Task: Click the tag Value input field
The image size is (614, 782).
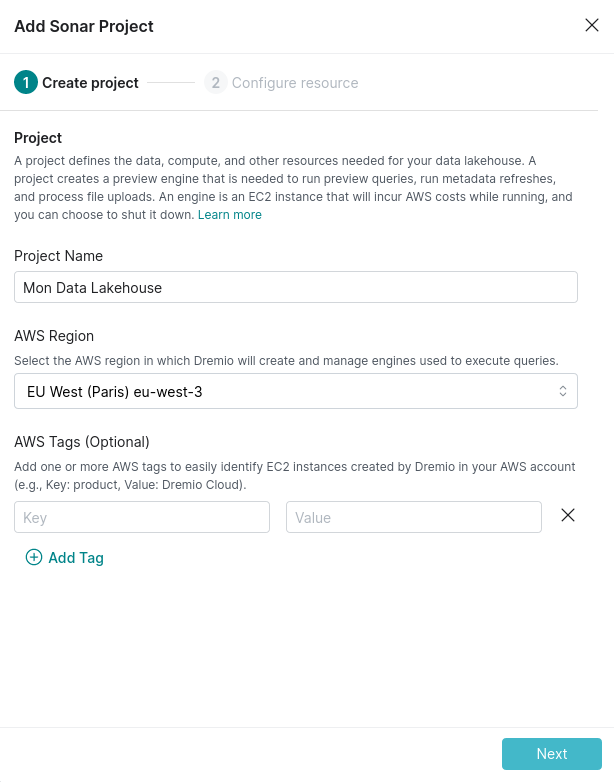Action: [x=414, y=517]
